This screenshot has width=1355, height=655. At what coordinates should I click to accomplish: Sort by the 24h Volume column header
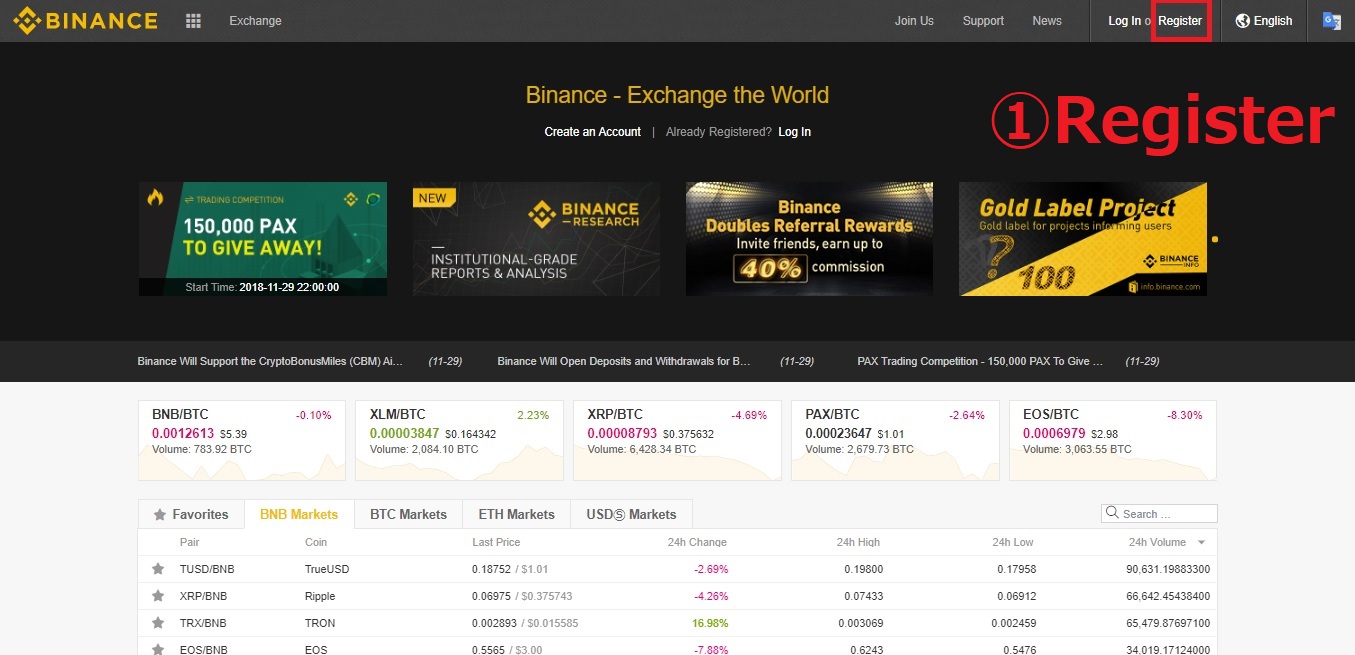coord(1157,542)
